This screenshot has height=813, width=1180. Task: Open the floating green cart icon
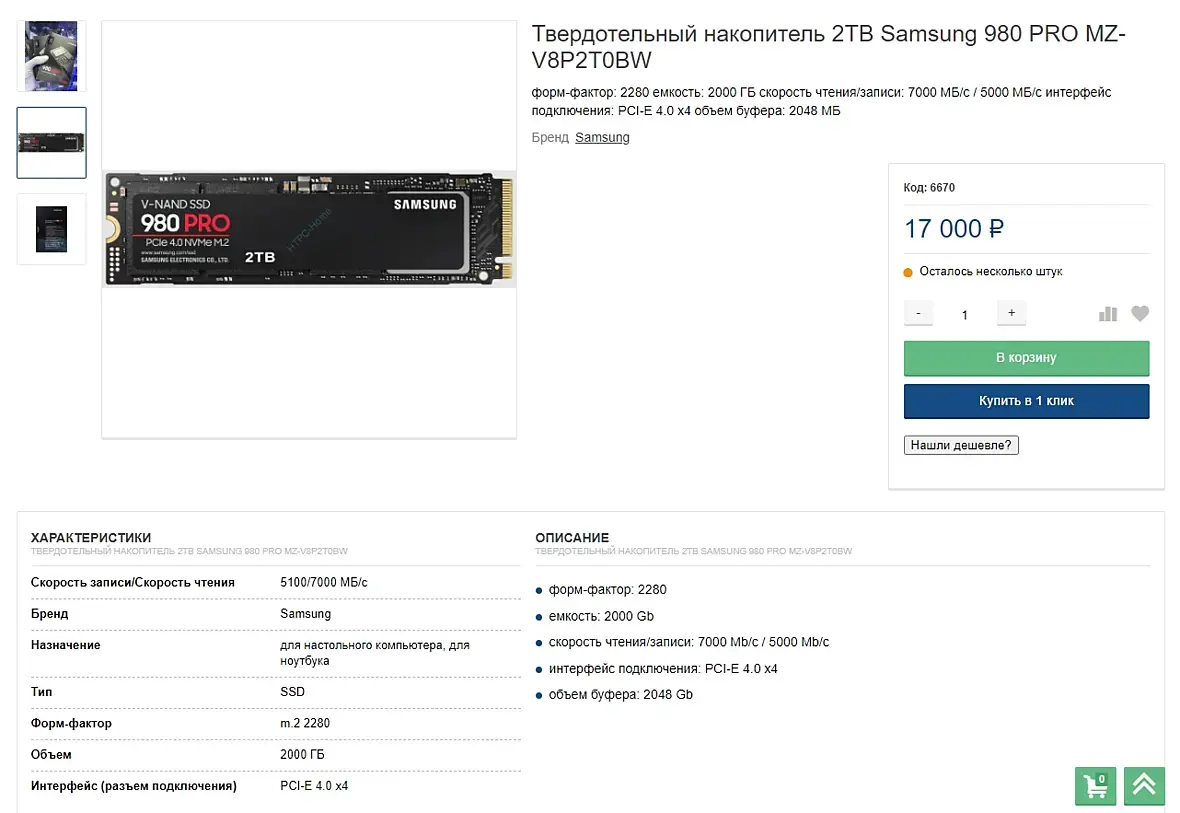click(1095, 786)
